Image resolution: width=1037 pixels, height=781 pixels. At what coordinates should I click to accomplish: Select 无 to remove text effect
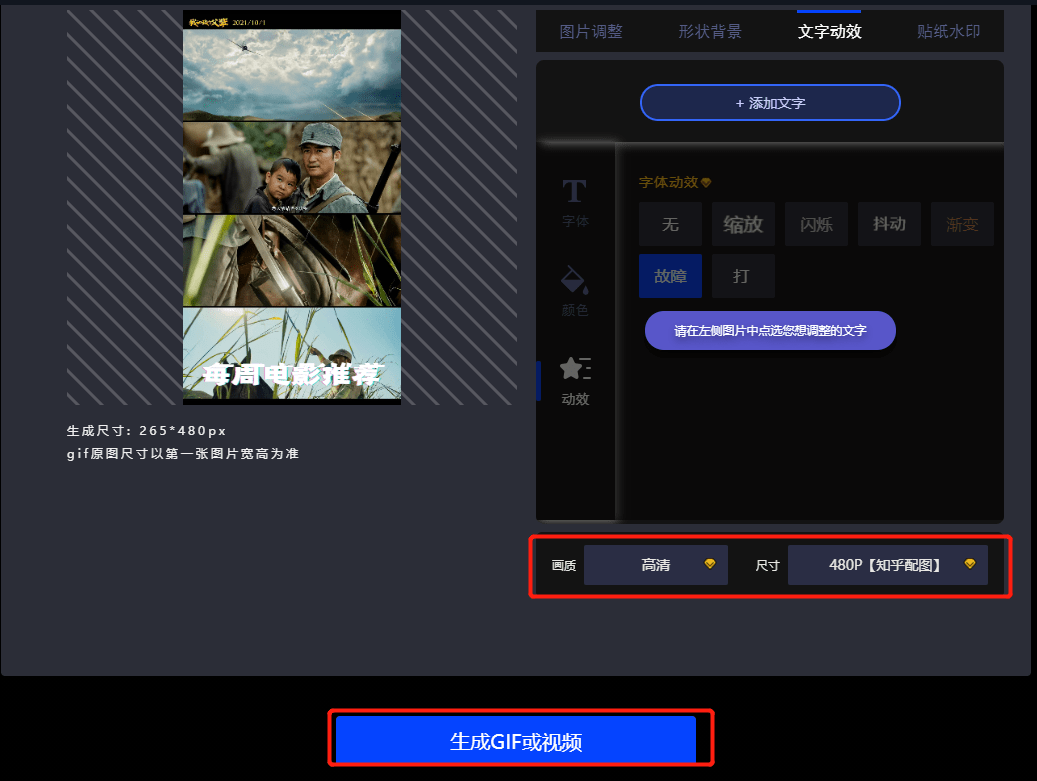tap(670, 224)
